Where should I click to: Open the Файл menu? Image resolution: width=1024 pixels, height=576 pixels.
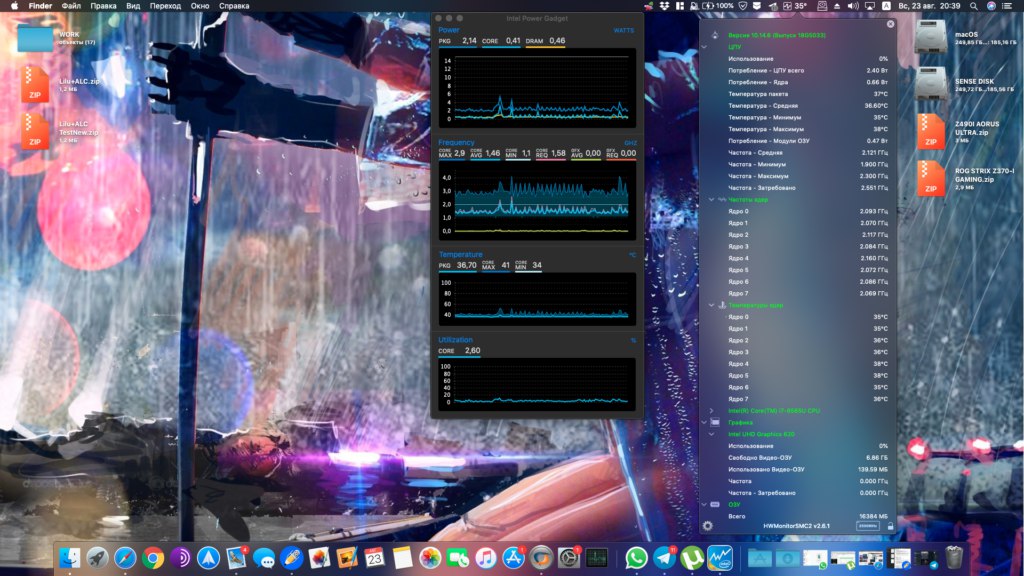pos(71,6)
